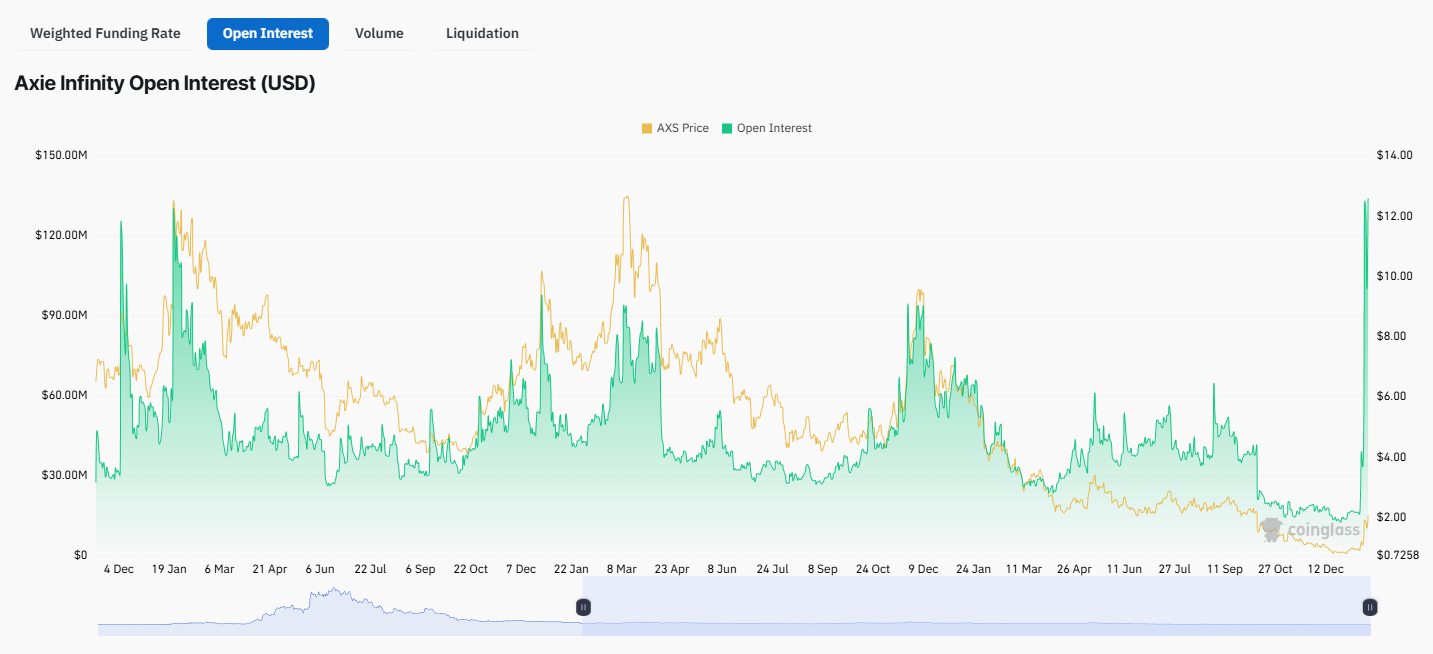Hide the Open Interest area by clicking its legend

click(770, 128)
